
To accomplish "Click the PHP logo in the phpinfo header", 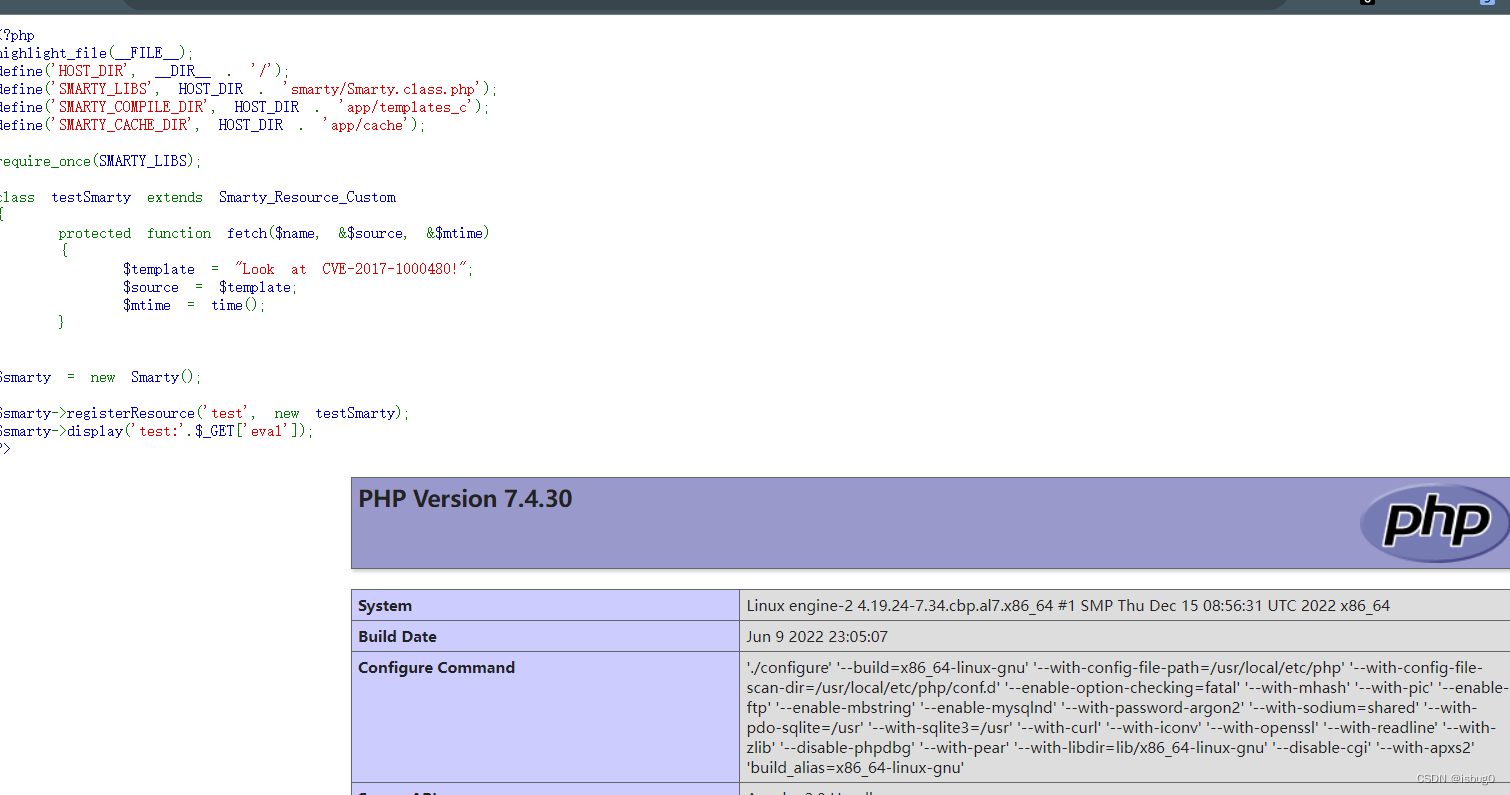I will (x=1434, y=523).
